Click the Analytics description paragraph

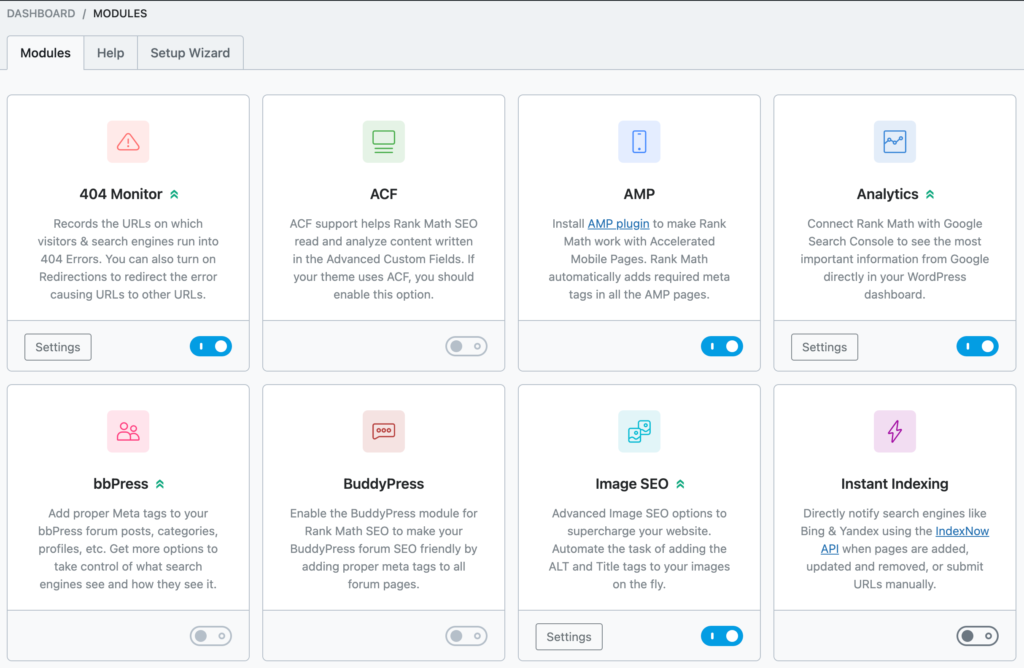pos(895,259)
